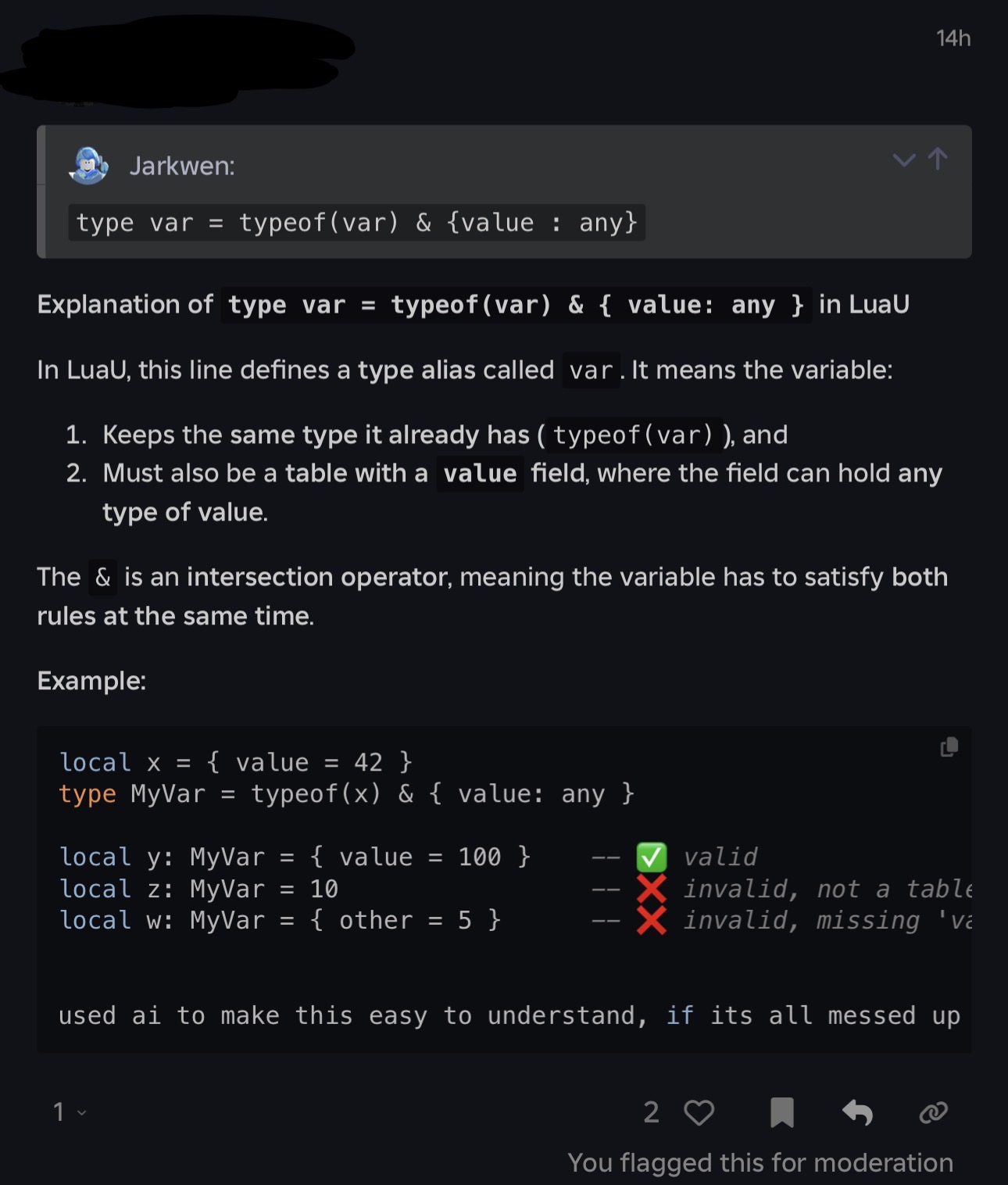Image resolution: width=1008 pixels, height=1185 pixels.
Task: Copy link to this post
Action: point(934,1112)
